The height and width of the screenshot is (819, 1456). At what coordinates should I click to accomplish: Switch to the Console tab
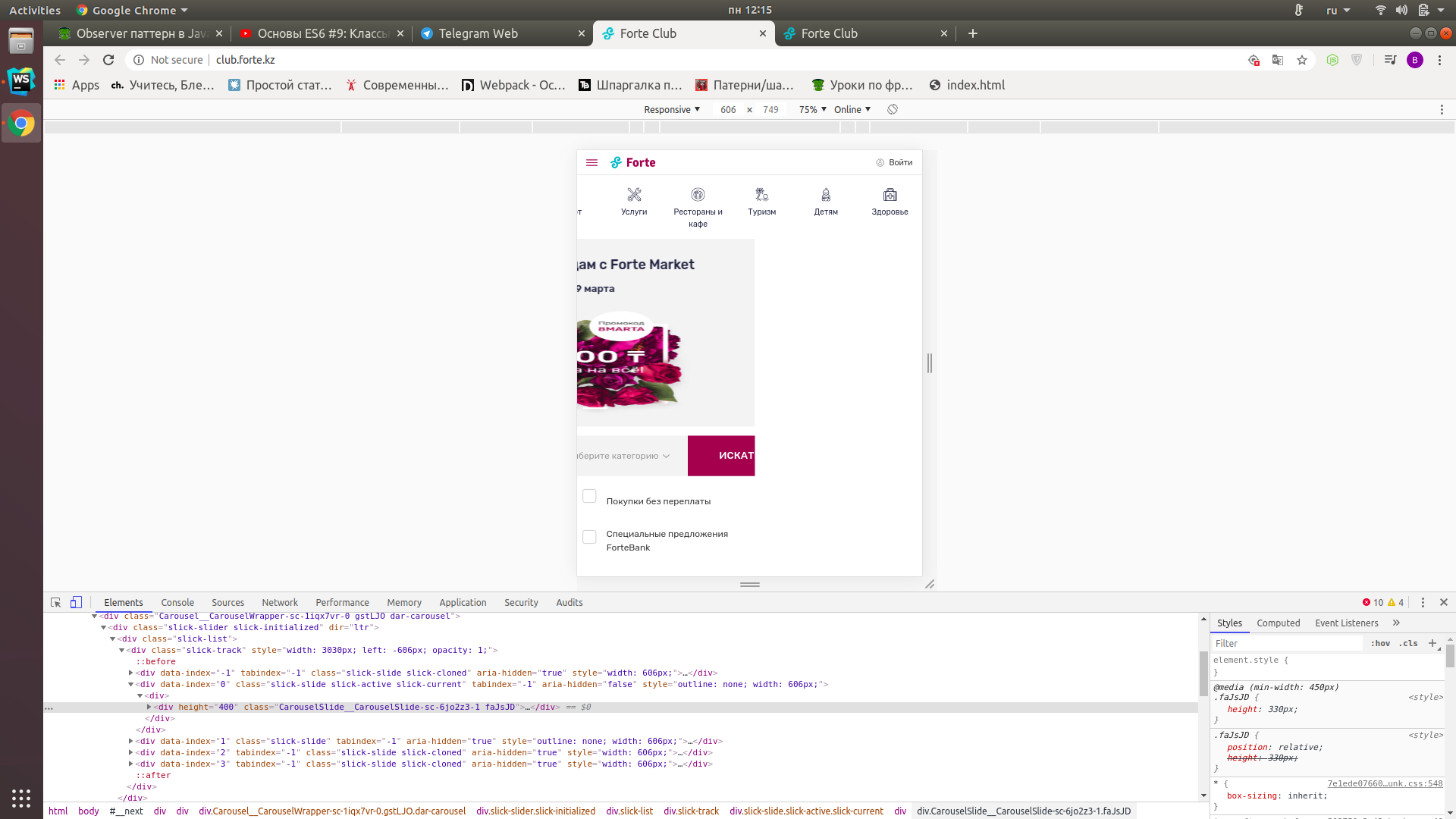click(177, 602)
